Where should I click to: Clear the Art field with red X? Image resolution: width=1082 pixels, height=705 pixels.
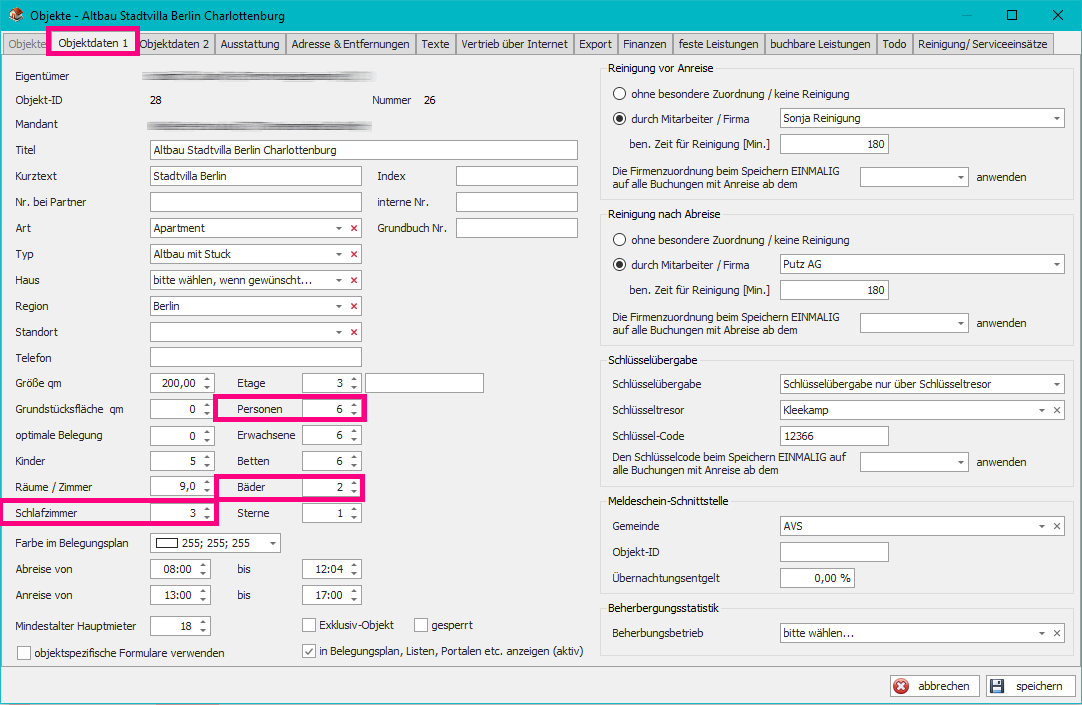(353, 228)
